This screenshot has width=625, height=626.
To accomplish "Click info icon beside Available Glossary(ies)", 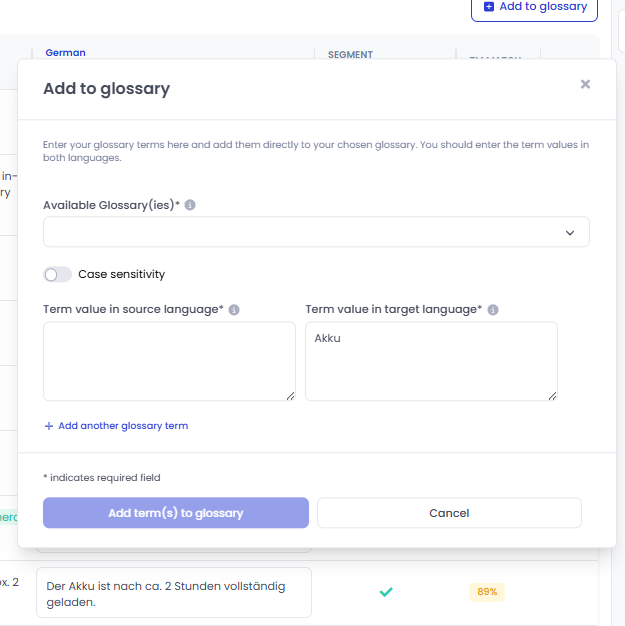I will (x=190, y=205).
